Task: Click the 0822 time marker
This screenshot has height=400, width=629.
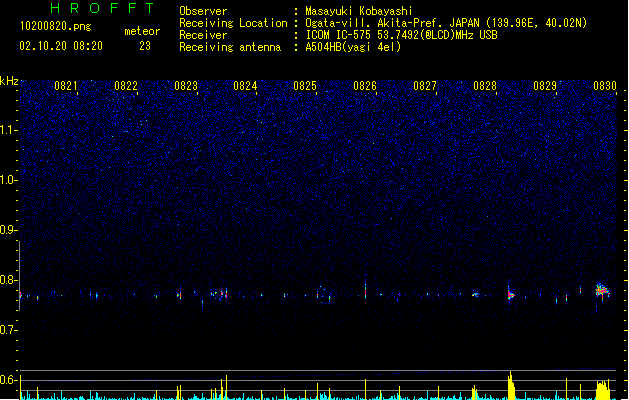Action: click(x=126, y=86)
